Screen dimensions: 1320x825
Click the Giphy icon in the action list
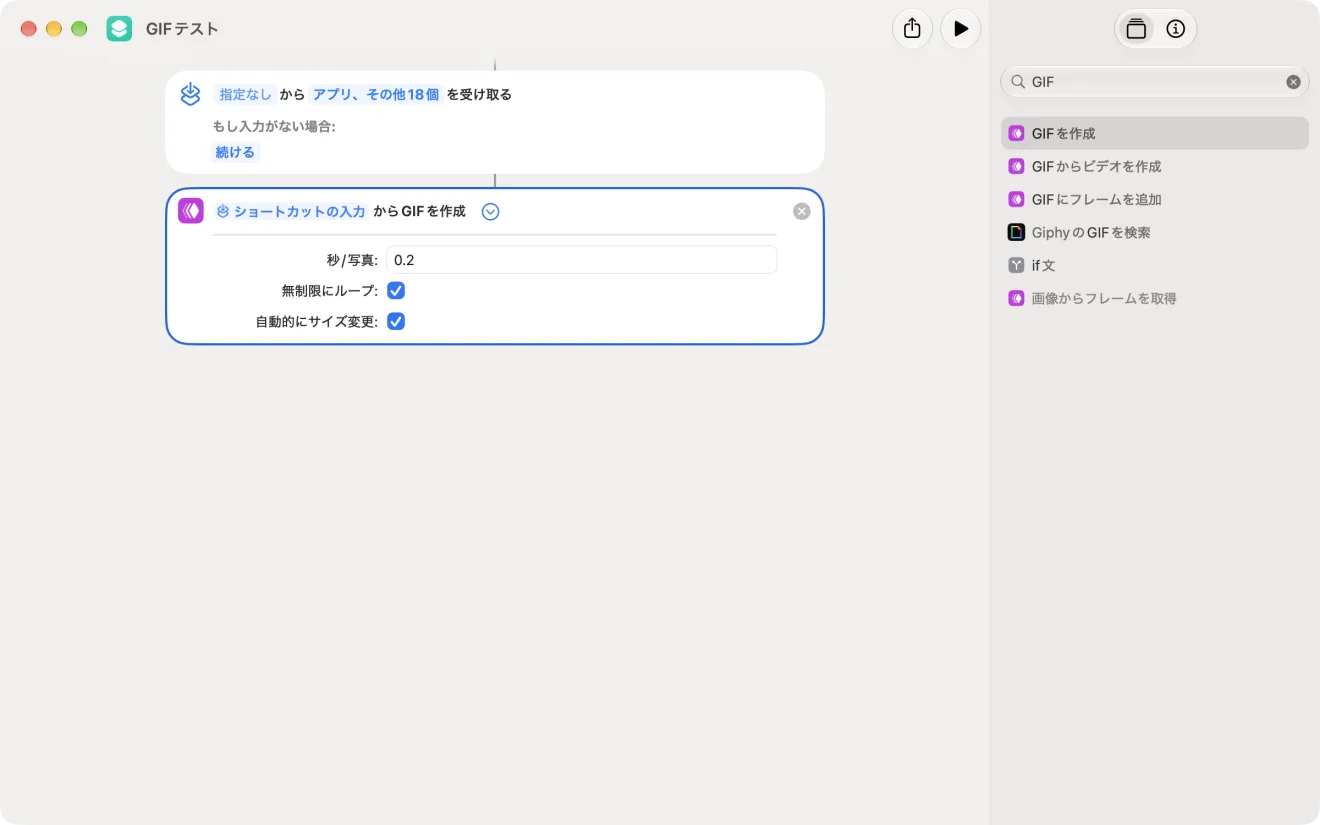(x=1016, y=232)
